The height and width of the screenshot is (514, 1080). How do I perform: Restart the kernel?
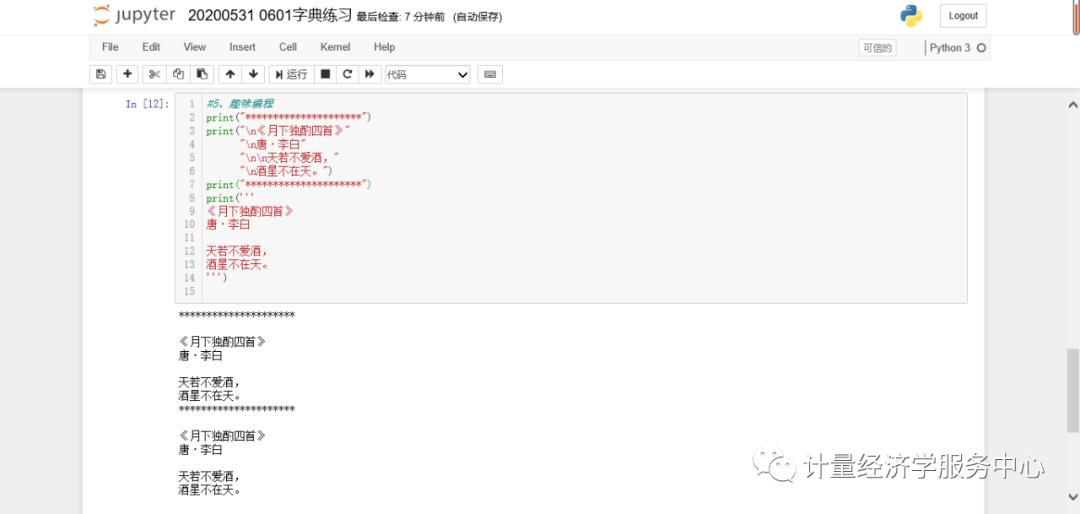[347, 74]
